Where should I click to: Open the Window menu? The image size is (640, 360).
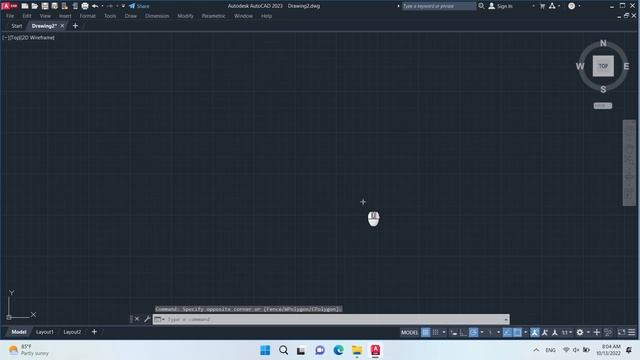click(243, 16)
